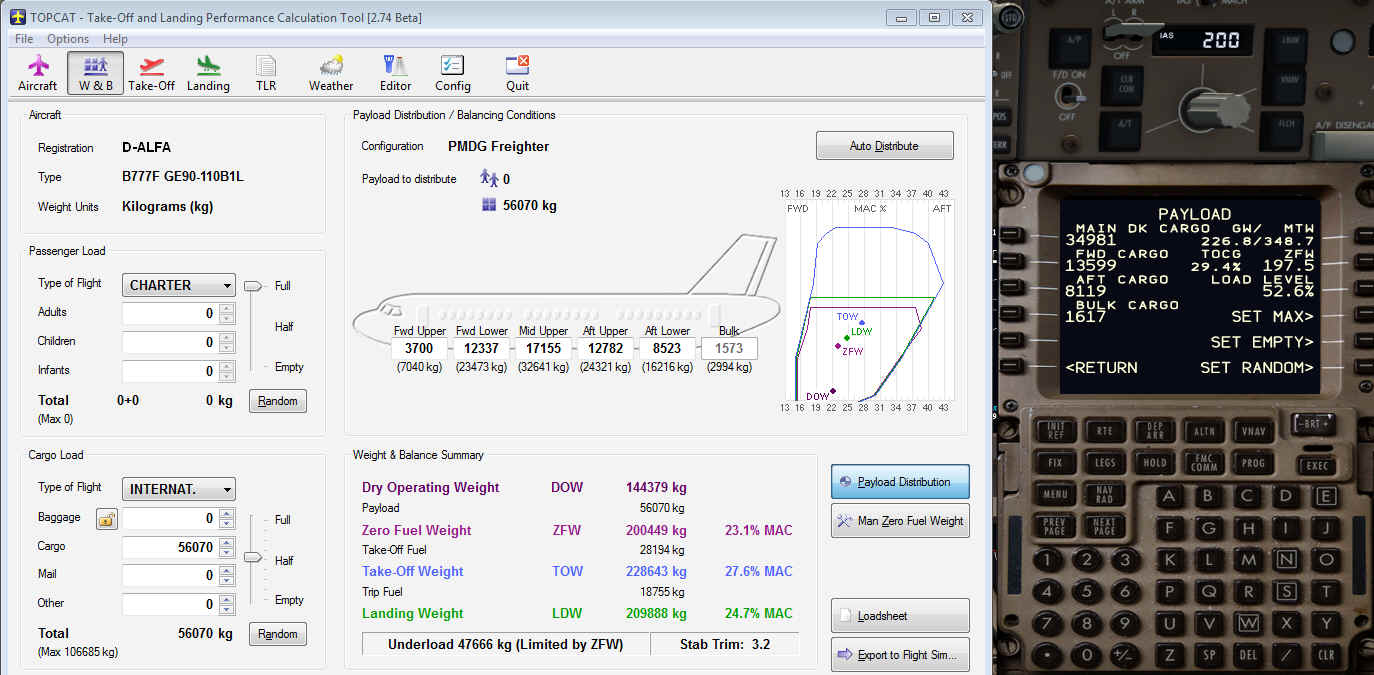Click the VNAV key on the CDU keypad
The height and width of the screenshot is (675, 1374).
pyautogui.click(x=1252, y=431)
